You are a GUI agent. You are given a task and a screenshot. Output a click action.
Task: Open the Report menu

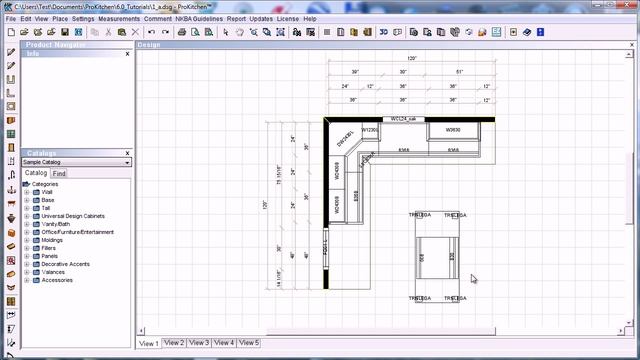click(236, 19)
